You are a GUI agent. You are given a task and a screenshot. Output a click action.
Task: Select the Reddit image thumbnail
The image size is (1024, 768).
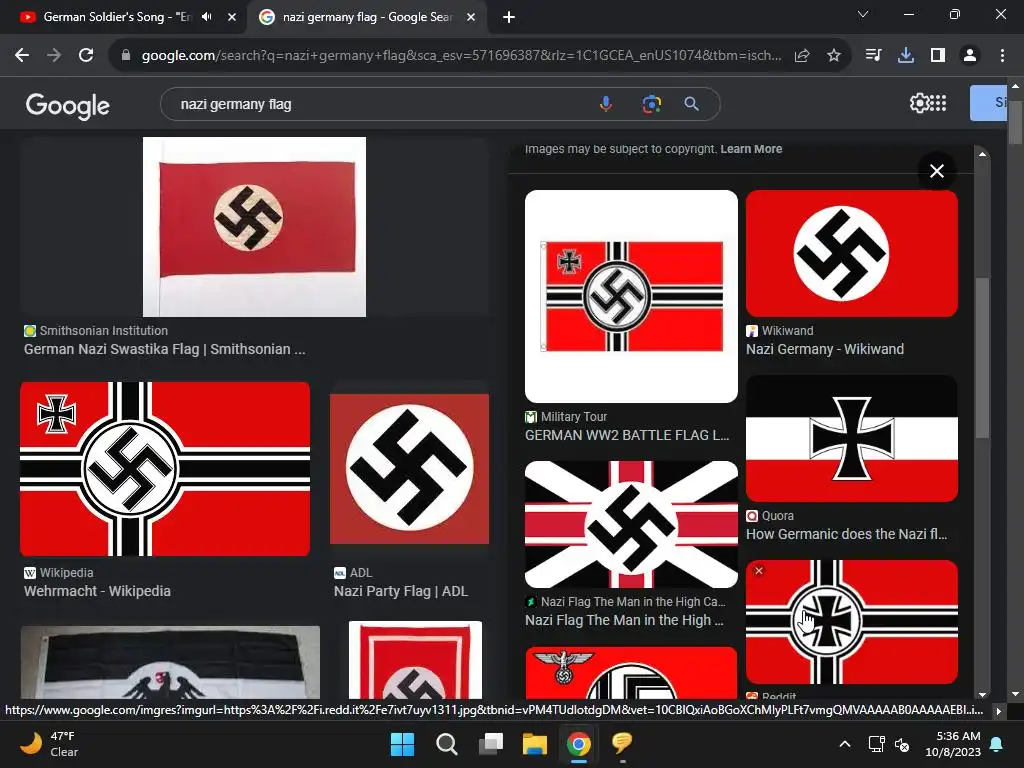click(x=852, y=622)
